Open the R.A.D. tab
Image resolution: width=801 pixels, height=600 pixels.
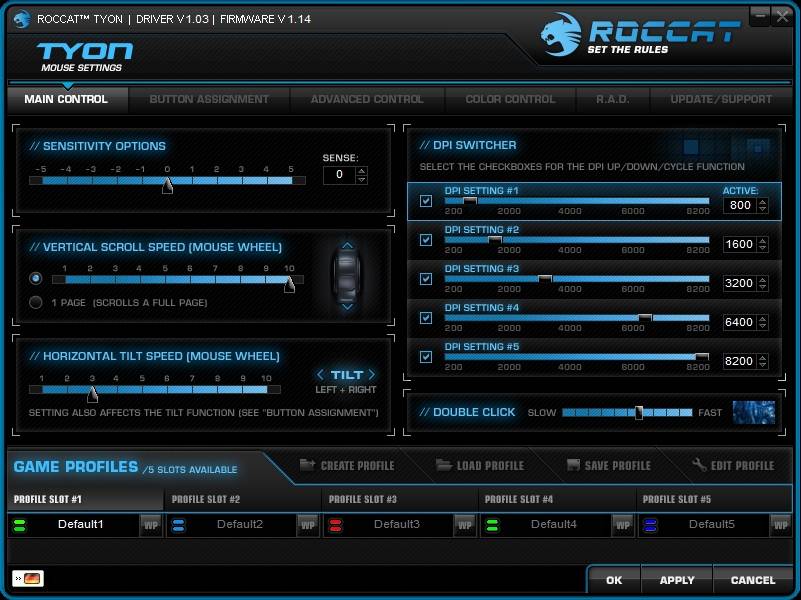[612, 99]
